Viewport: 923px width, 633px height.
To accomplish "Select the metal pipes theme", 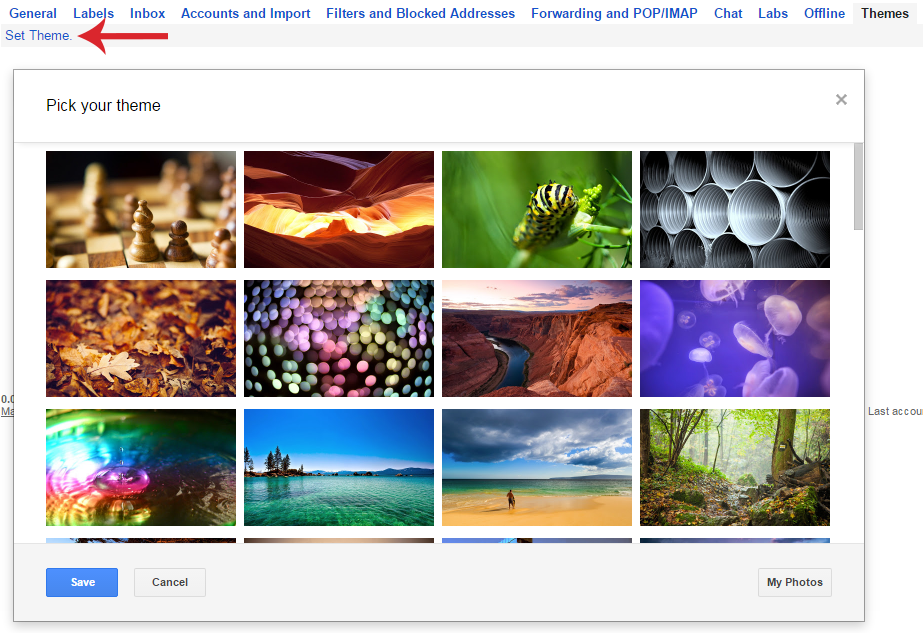I will point(735,209).
